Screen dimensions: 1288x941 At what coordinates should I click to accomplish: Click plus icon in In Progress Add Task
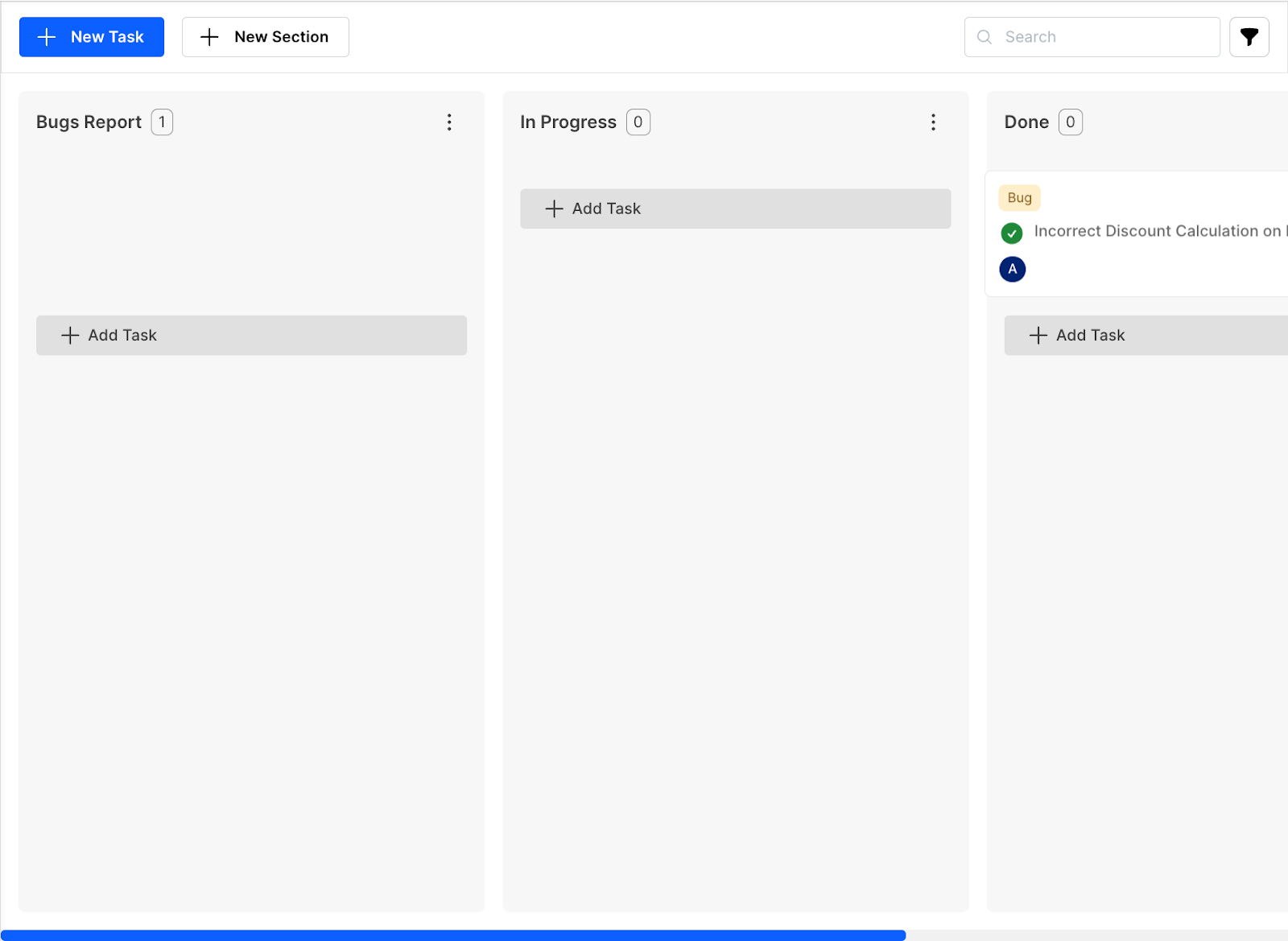click(554, 209)
